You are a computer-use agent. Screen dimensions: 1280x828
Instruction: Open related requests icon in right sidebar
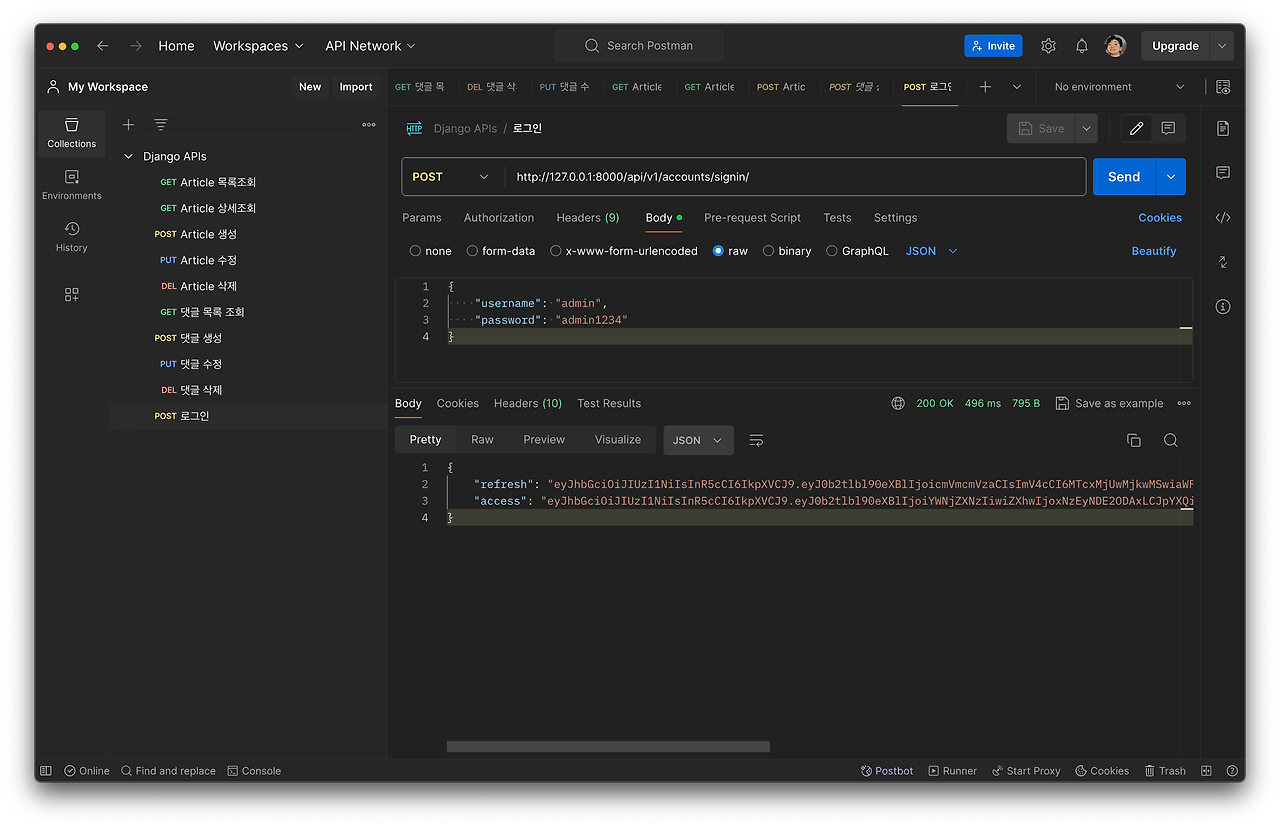(x=1223, y=262)
